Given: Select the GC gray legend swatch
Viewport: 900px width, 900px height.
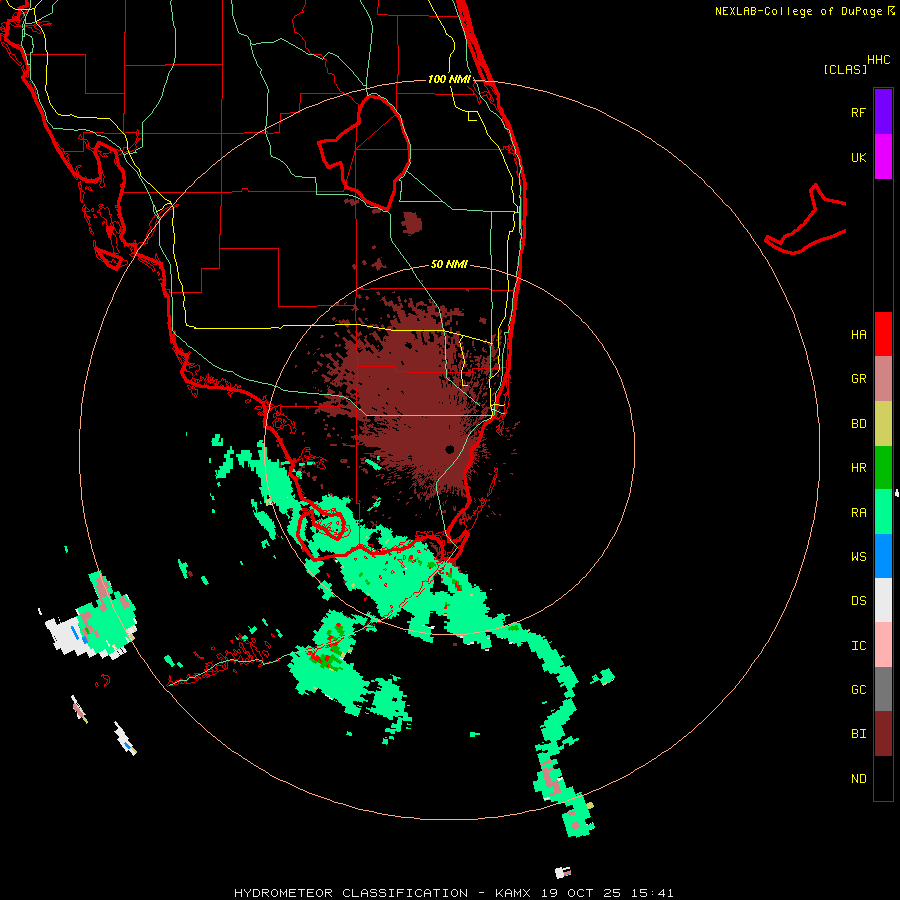Looking at the screenshot, I should tap(883, 689).
